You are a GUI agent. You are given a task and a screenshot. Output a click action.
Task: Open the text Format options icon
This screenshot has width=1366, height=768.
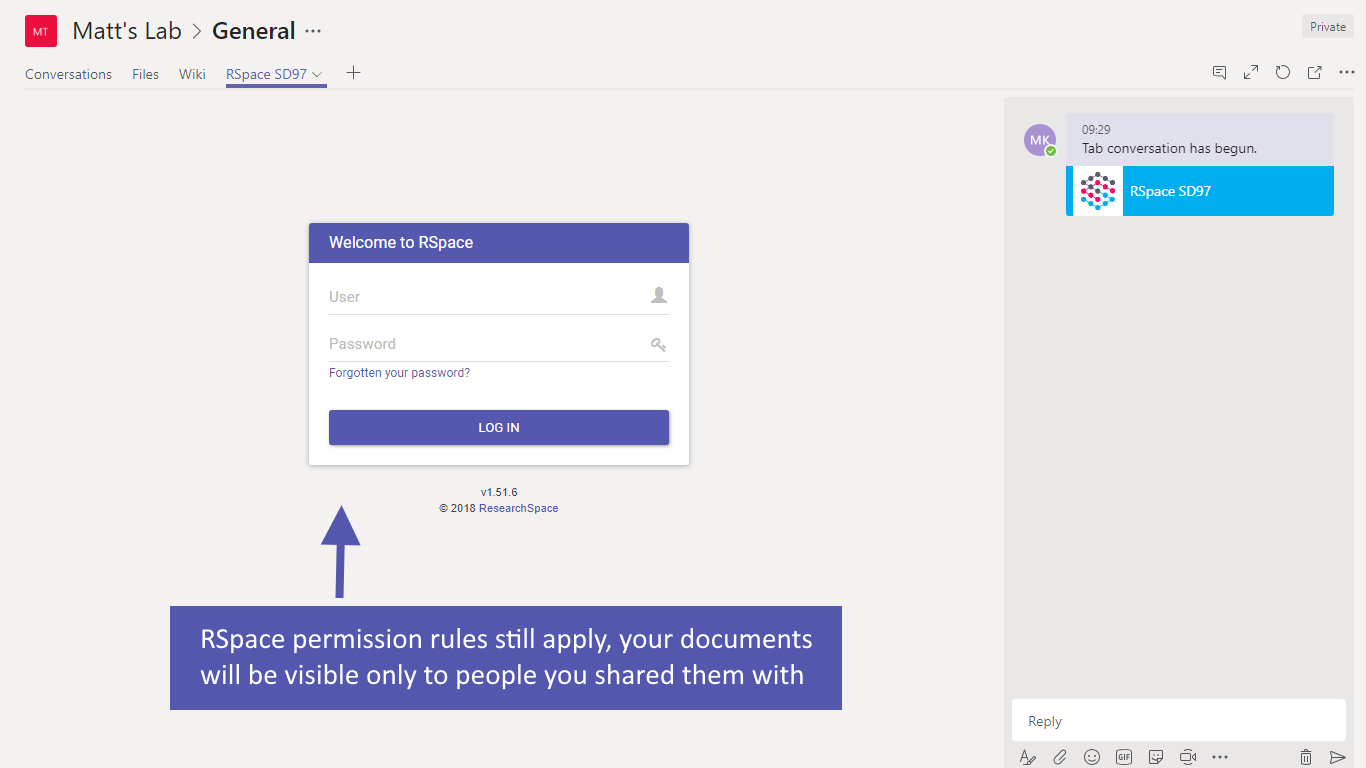coord(1028,757)
